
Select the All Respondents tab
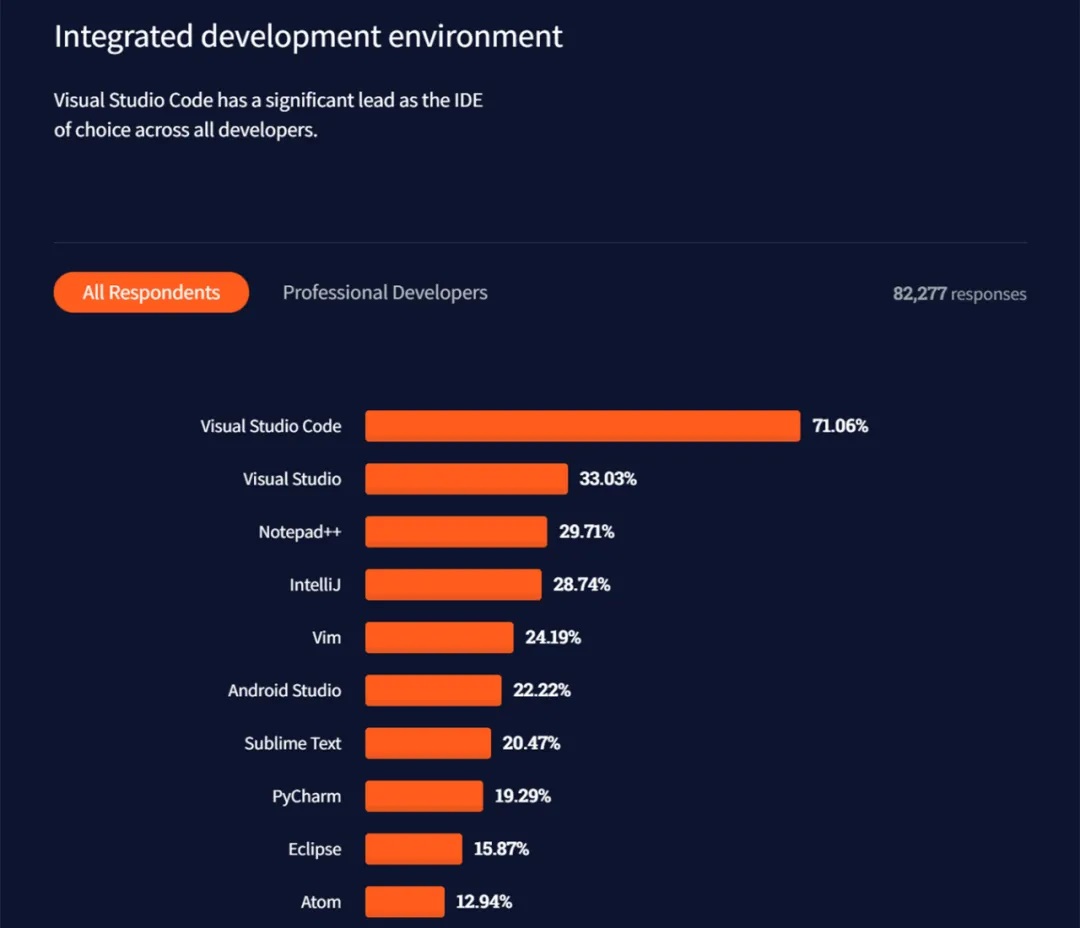[151, 292]
